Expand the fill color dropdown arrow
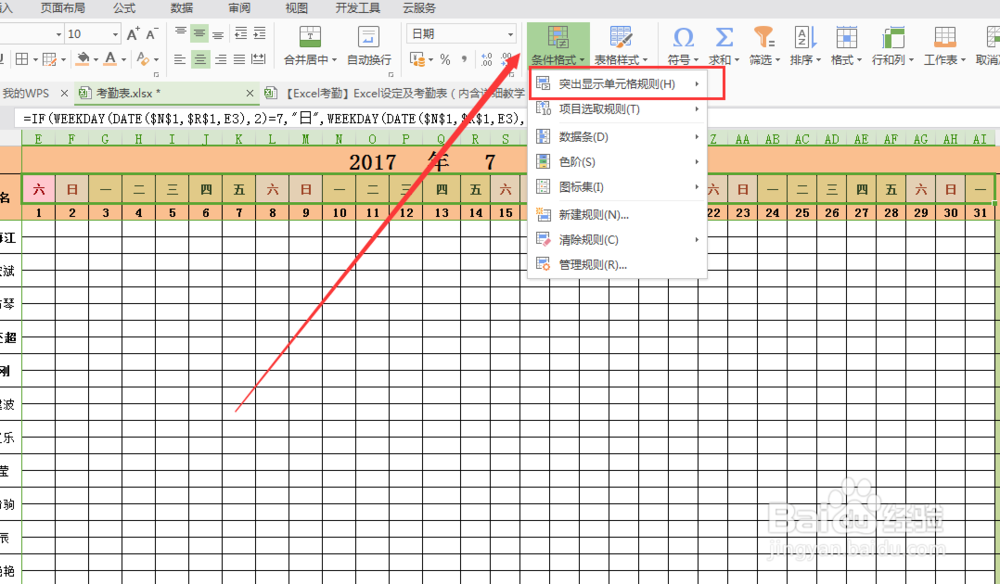Viewport: 1000px width, 584px height. point(96,60)
